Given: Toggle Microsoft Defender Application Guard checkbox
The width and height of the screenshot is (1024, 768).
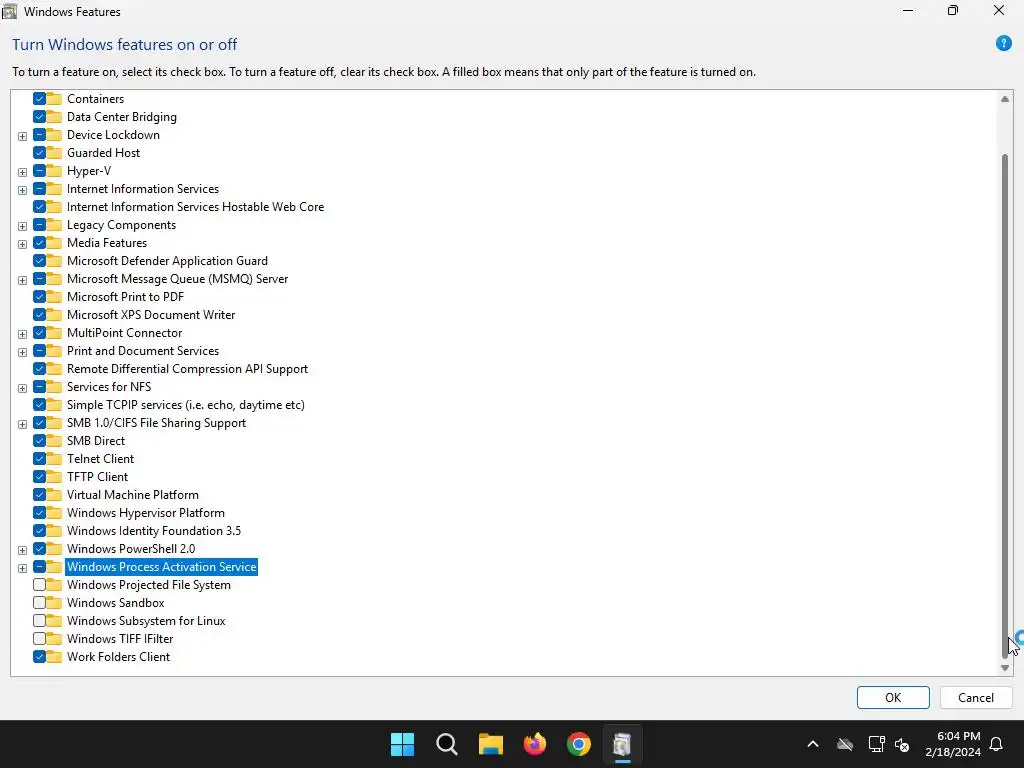Looking at the screenshot, I should pos(39,261).
